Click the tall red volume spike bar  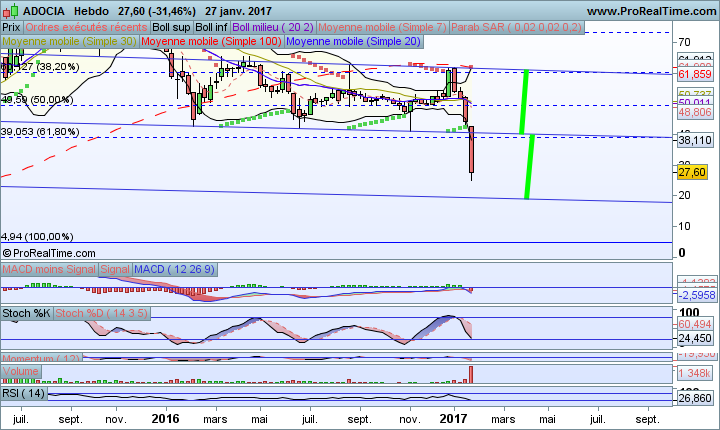[471, 374]
